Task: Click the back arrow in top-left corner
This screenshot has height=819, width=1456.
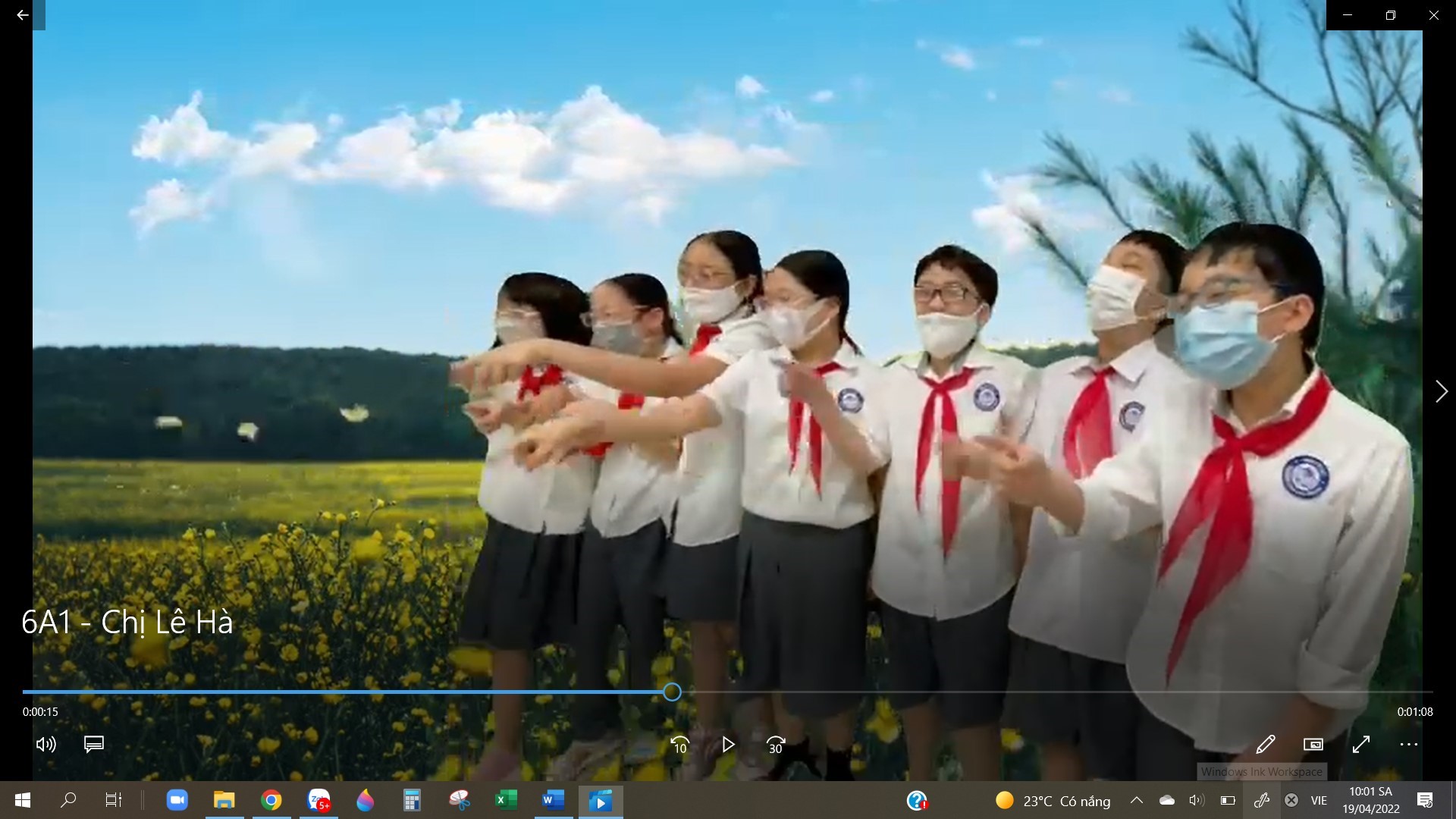Action: pyautogui.click(x=22, y=15)
